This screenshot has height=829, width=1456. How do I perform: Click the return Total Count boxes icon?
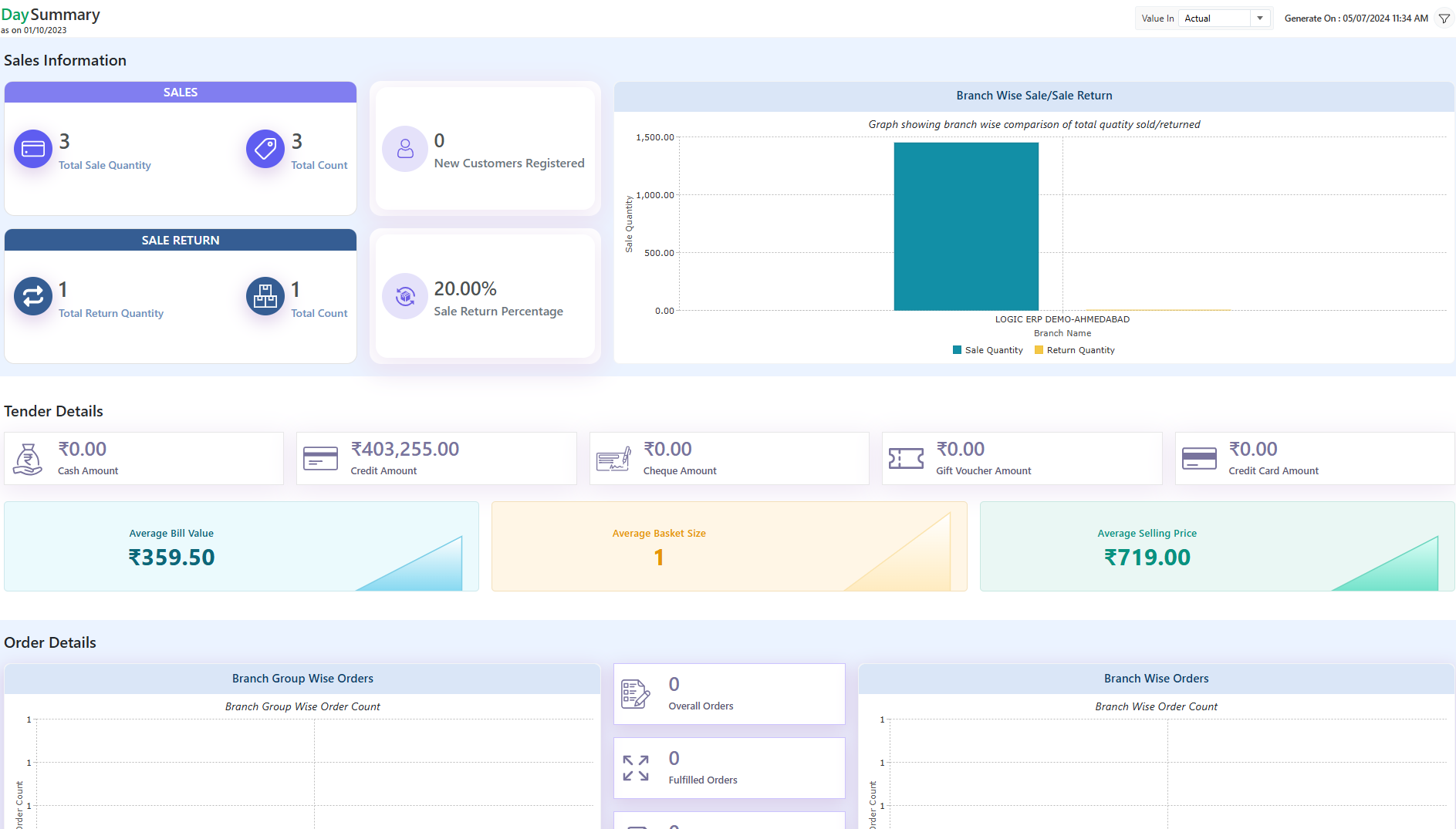pos(265,297)
